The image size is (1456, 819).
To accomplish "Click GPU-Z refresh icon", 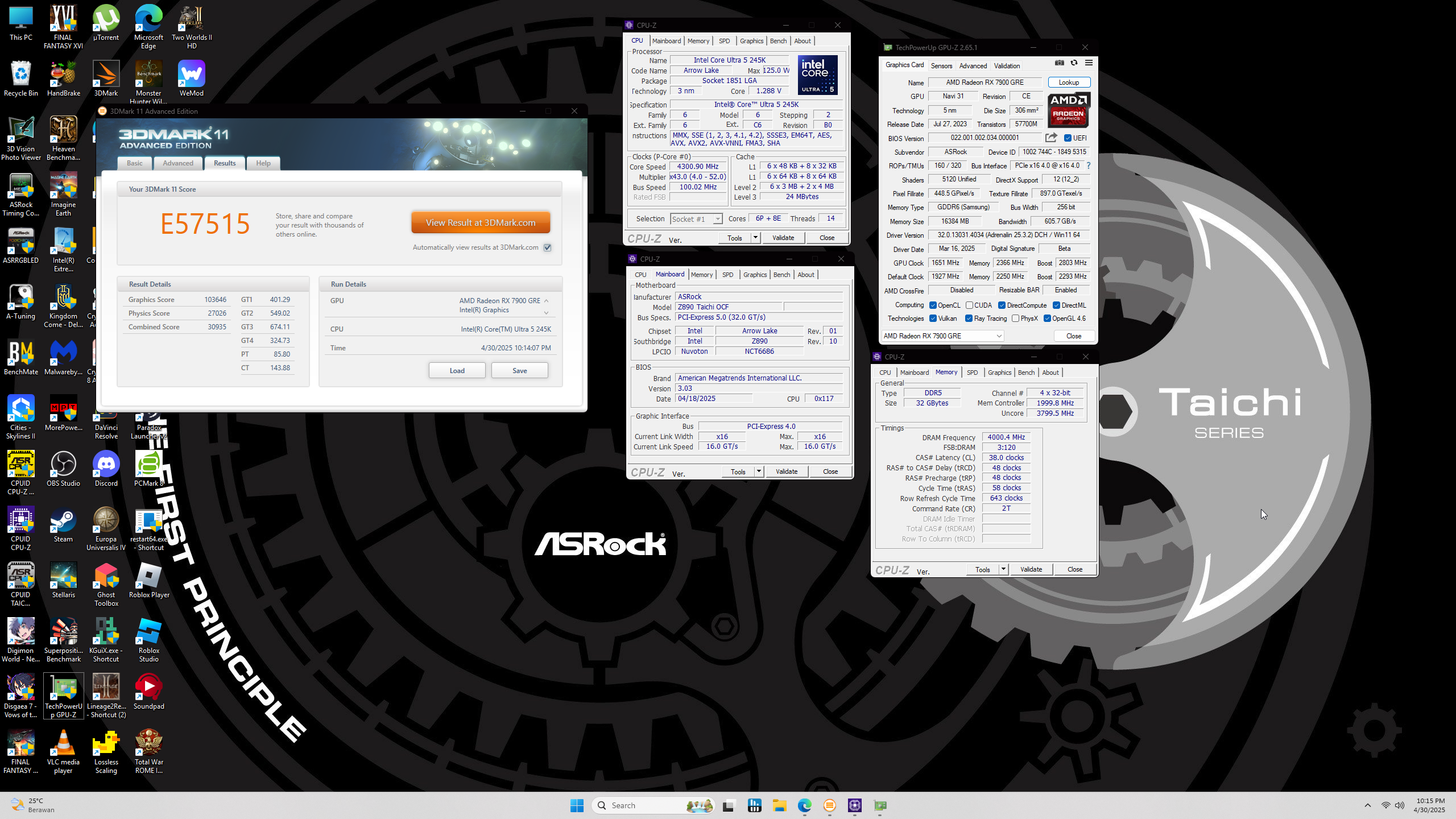I will (1074, 63).
